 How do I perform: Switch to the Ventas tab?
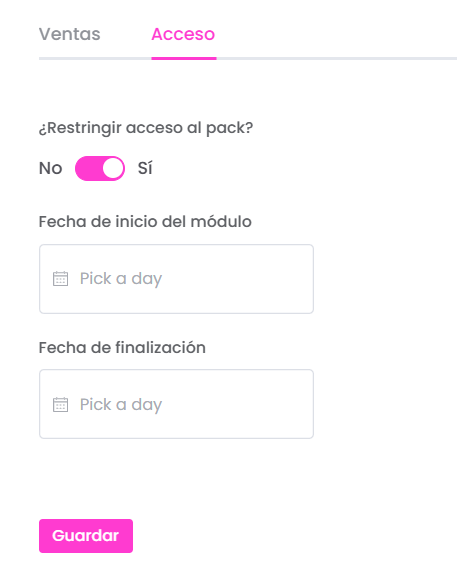coord(70,34)
